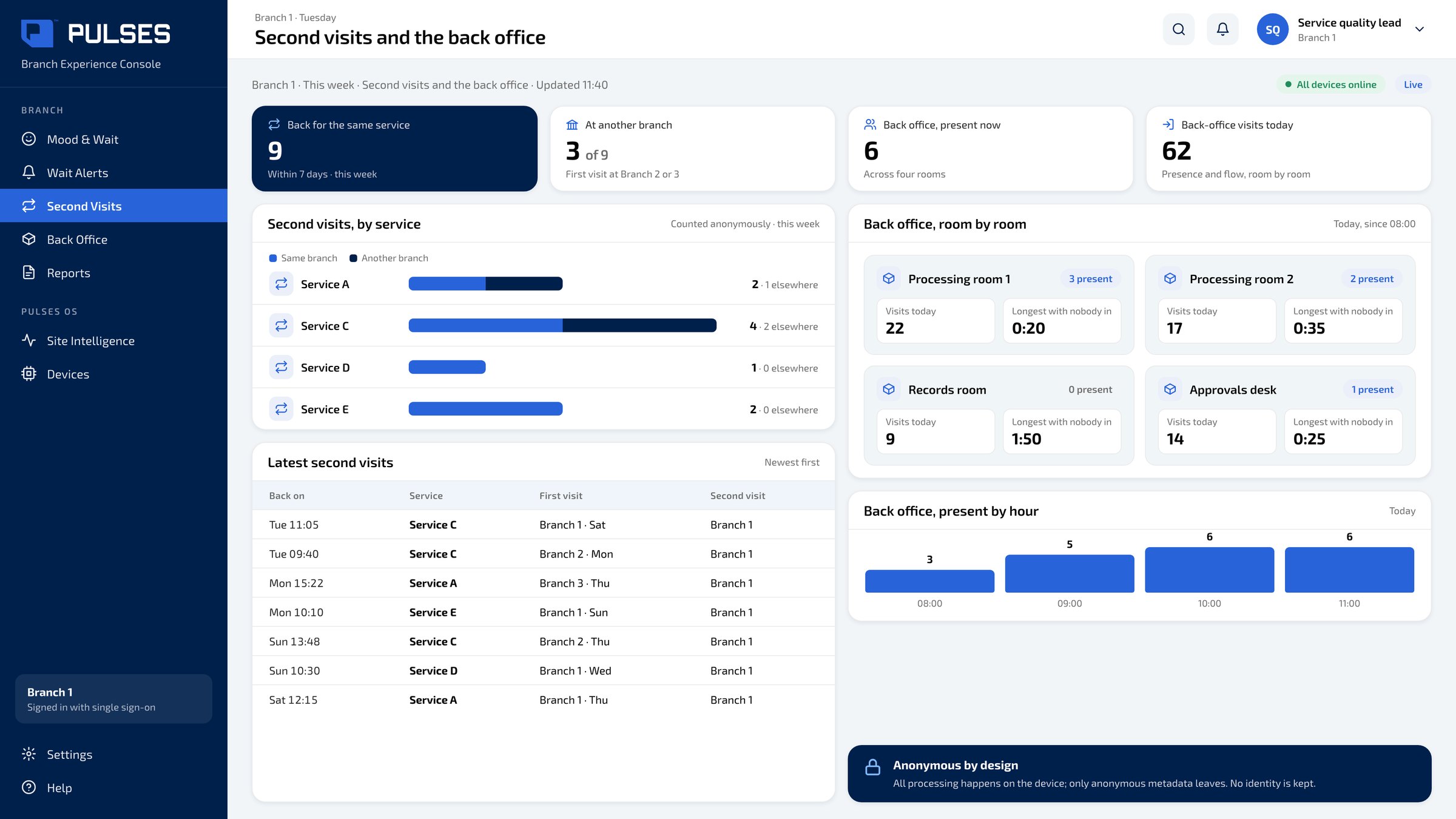This screenshot has width=1456, height=819.
Task: Click the Branch 1 single sign-on card
Action: coord(113,699)
